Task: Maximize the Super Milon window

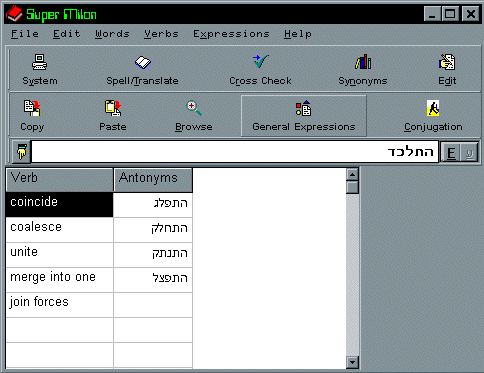Action: (x=450, y=14)
